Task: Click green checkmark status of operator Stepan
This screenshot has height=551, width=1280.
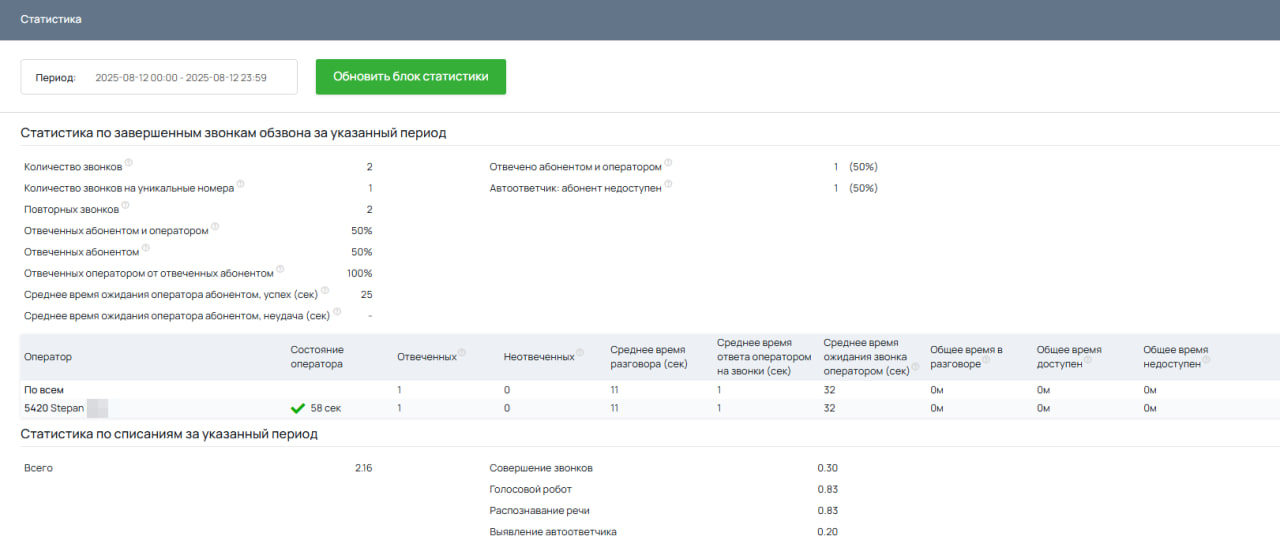Action: pos(297,408)
